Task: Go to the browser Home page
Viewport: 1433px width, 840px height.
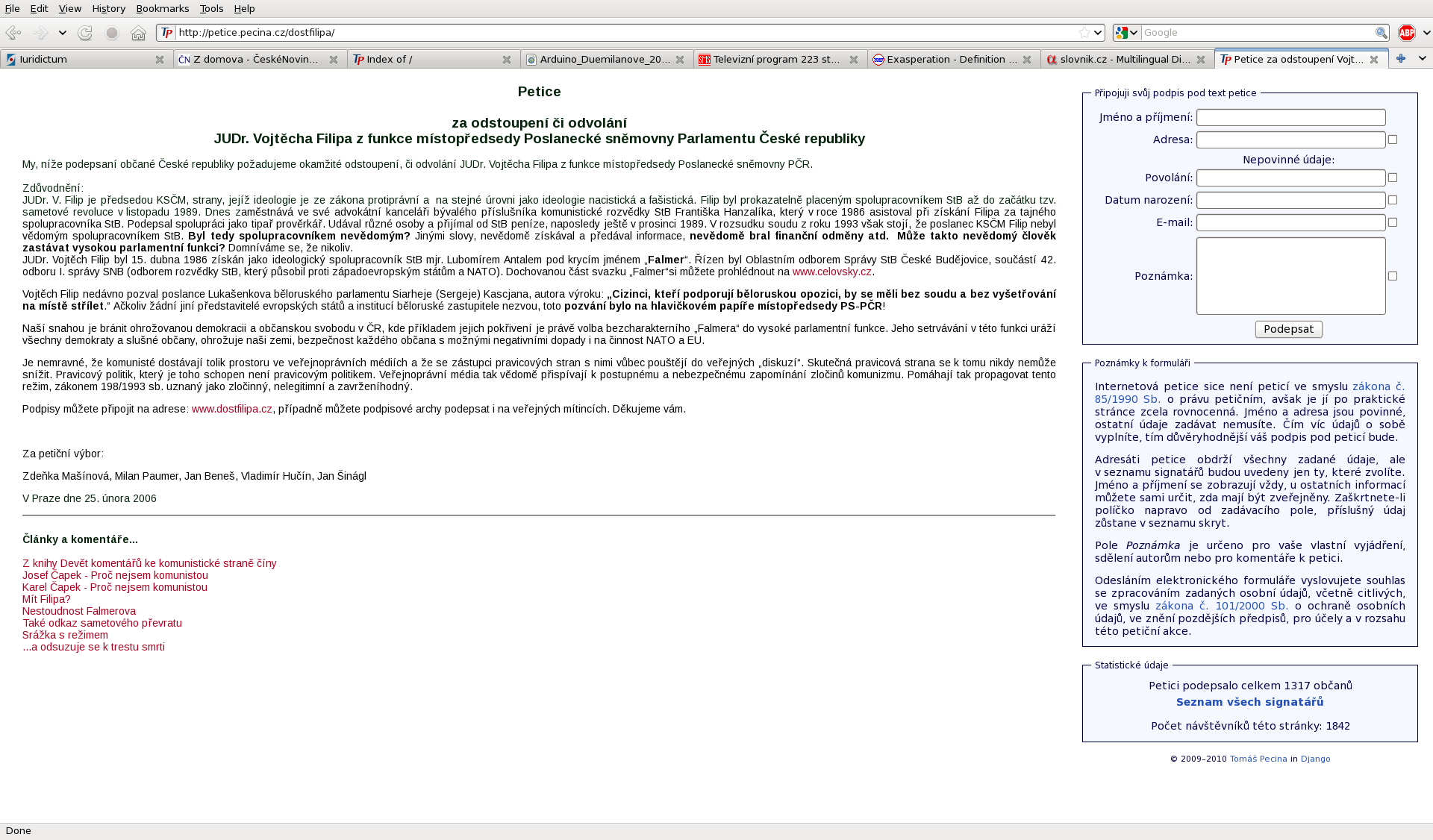Action: tap(139, 33)
